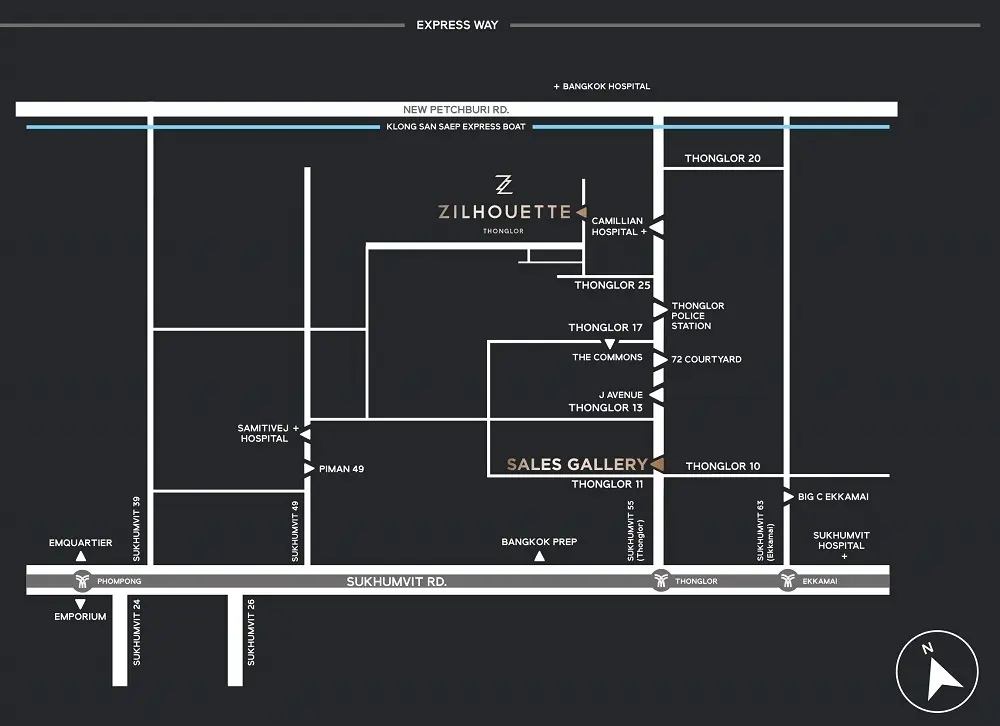The width and height of the screenshot is (1000, 726).
Task: Click the Ekkamai BTS station icon
Action: point(788,581)
